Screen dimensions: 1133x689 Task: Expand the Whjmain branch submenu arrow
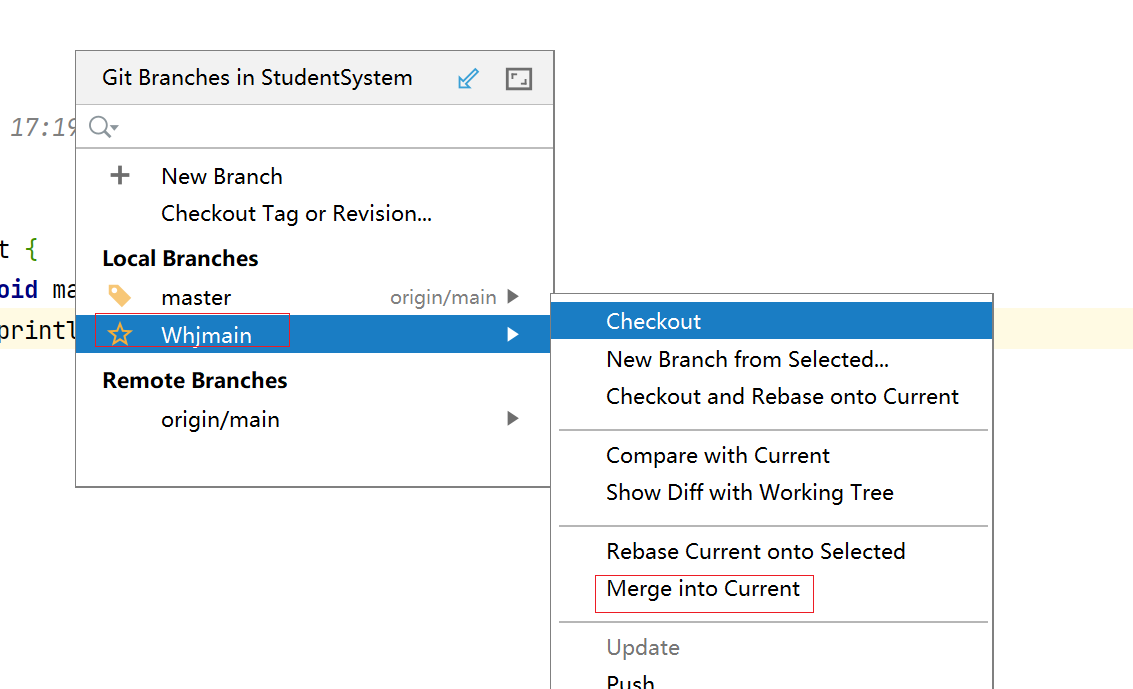point(513,335)
